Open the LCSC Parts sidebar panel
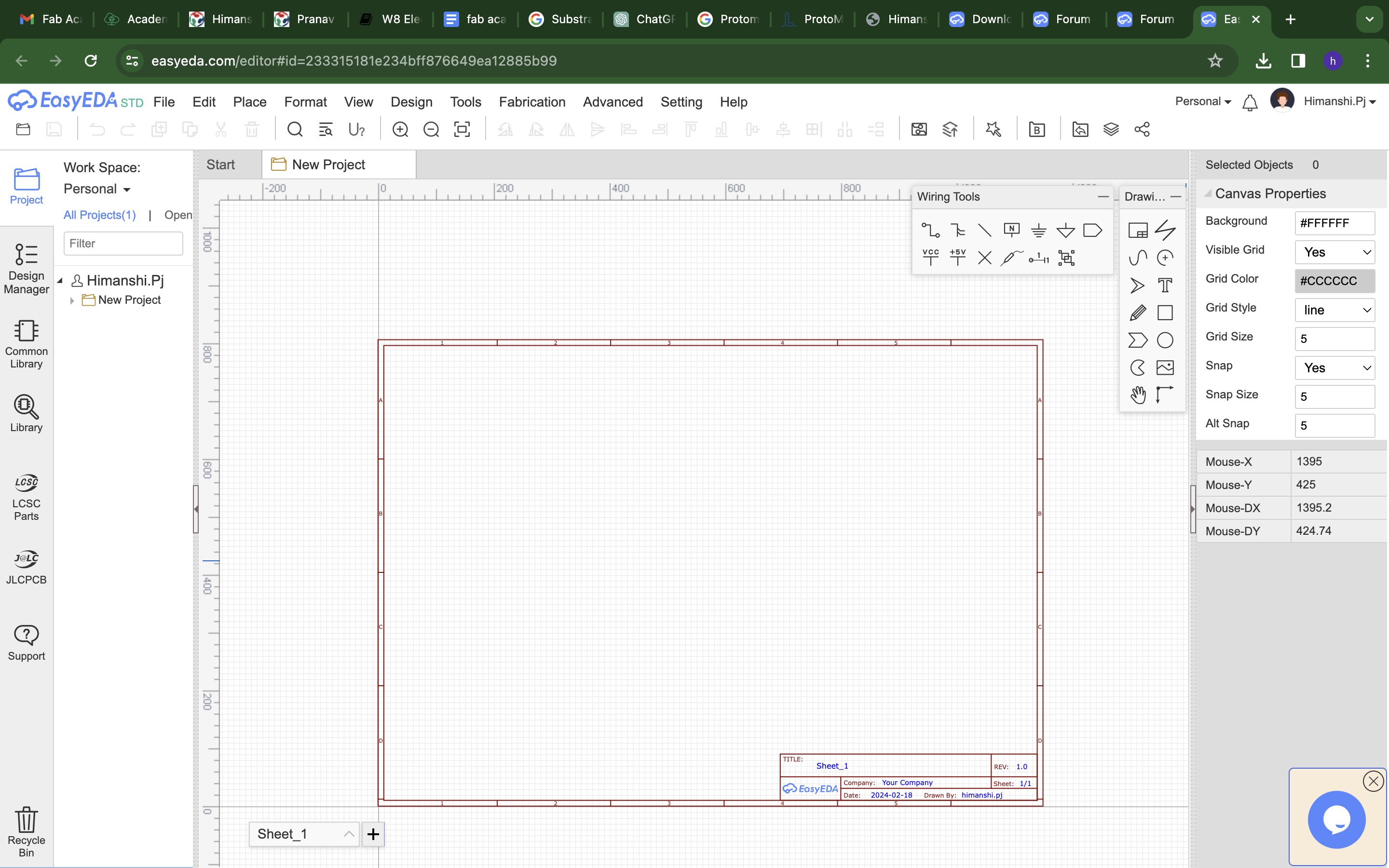Screen dimensions: 1389x868 (x=27, y=497)
